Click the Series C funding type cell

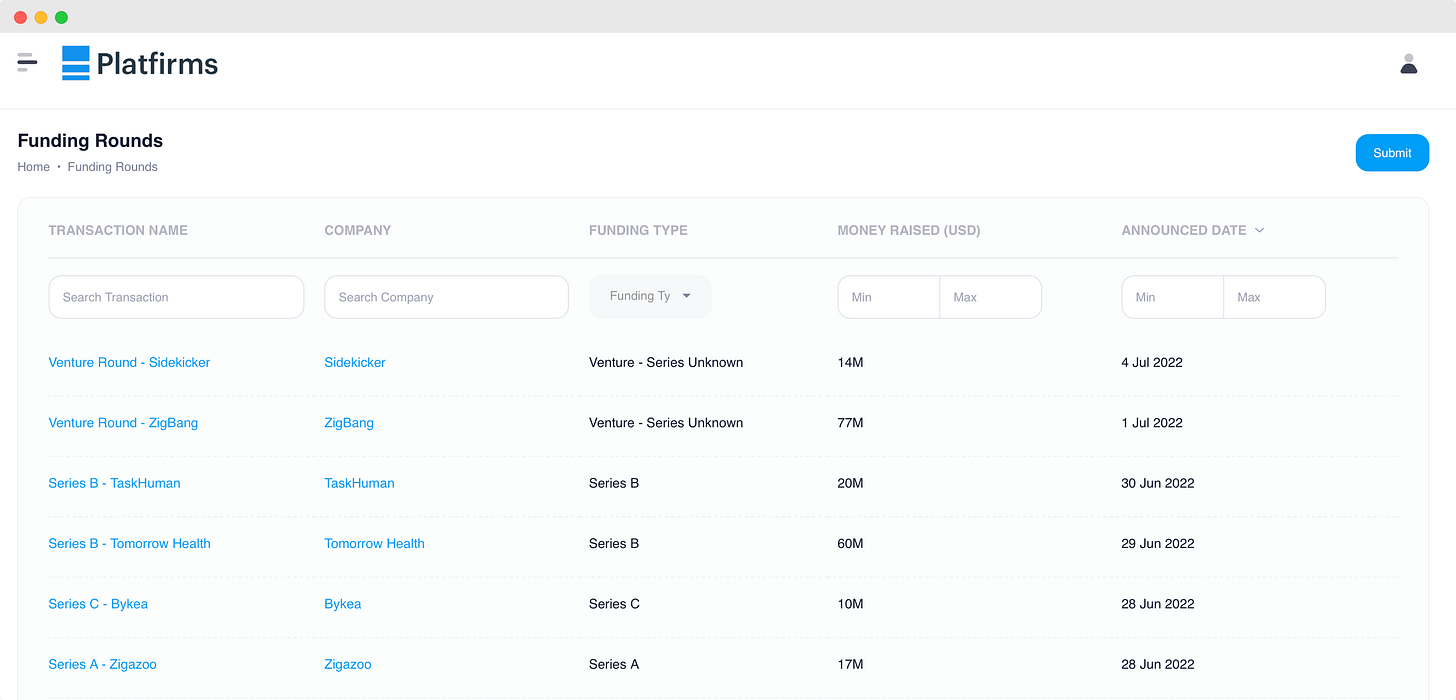[614, 604]
